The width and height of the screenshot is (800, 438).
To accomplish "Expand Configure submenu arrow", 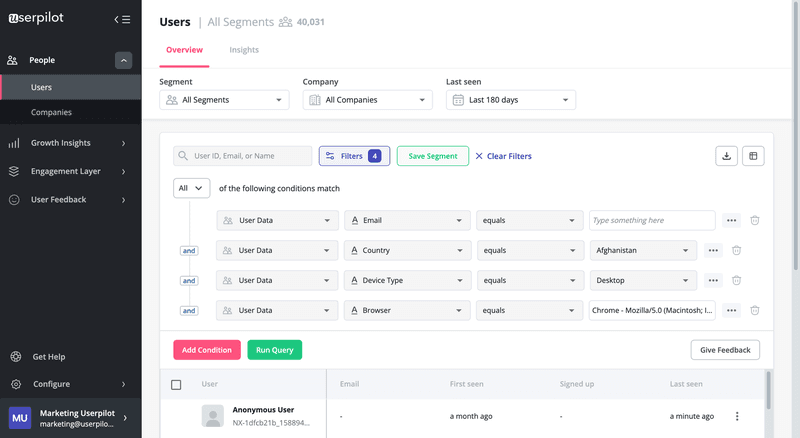I will pyautogui.click(x=123, y=384).
